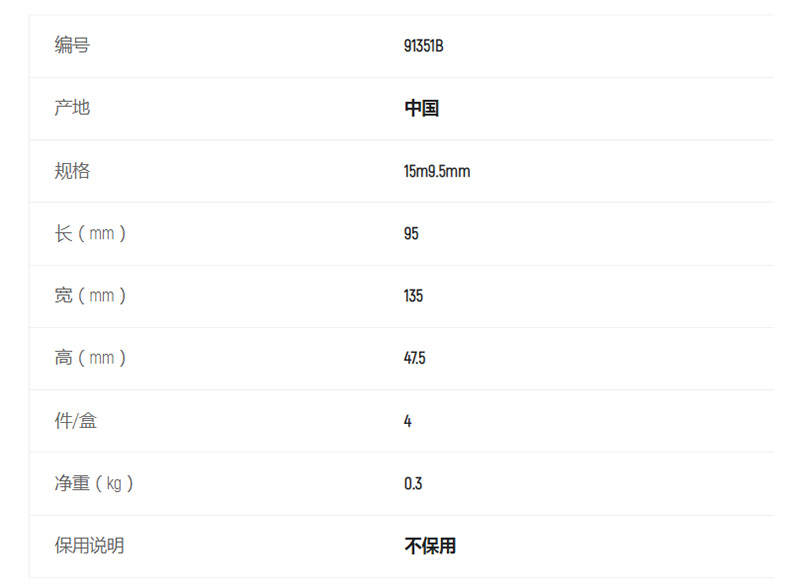The height and width of the screenshot is (588, 790).
Task: Select the spec value 15m9.5mm
Action: 437,171
